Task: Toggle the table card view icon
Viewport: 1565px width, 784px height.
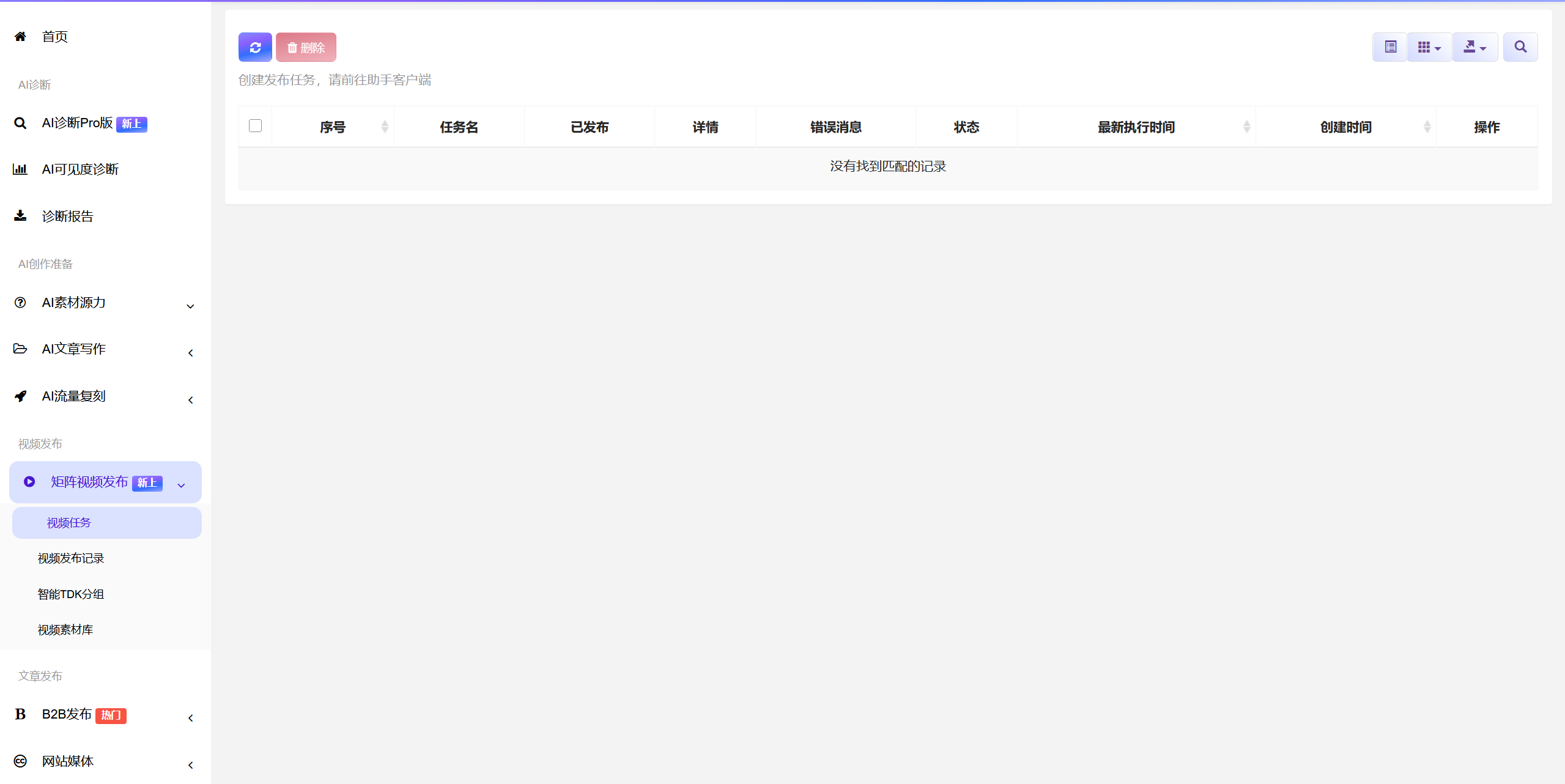Action: point(1390,47)
